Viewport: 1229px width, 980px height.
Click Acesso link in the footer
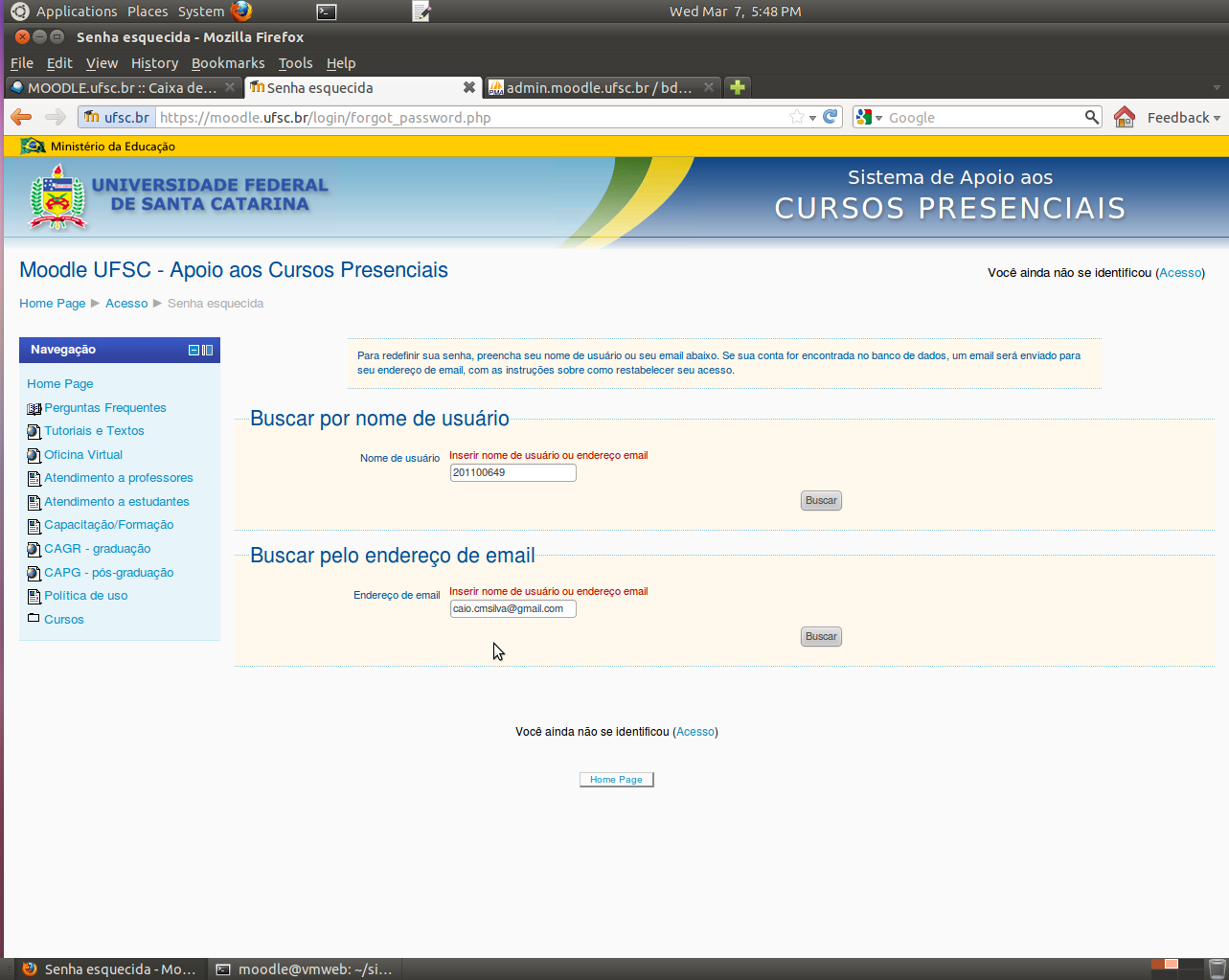pyautogui.click(x=695, y=732)
